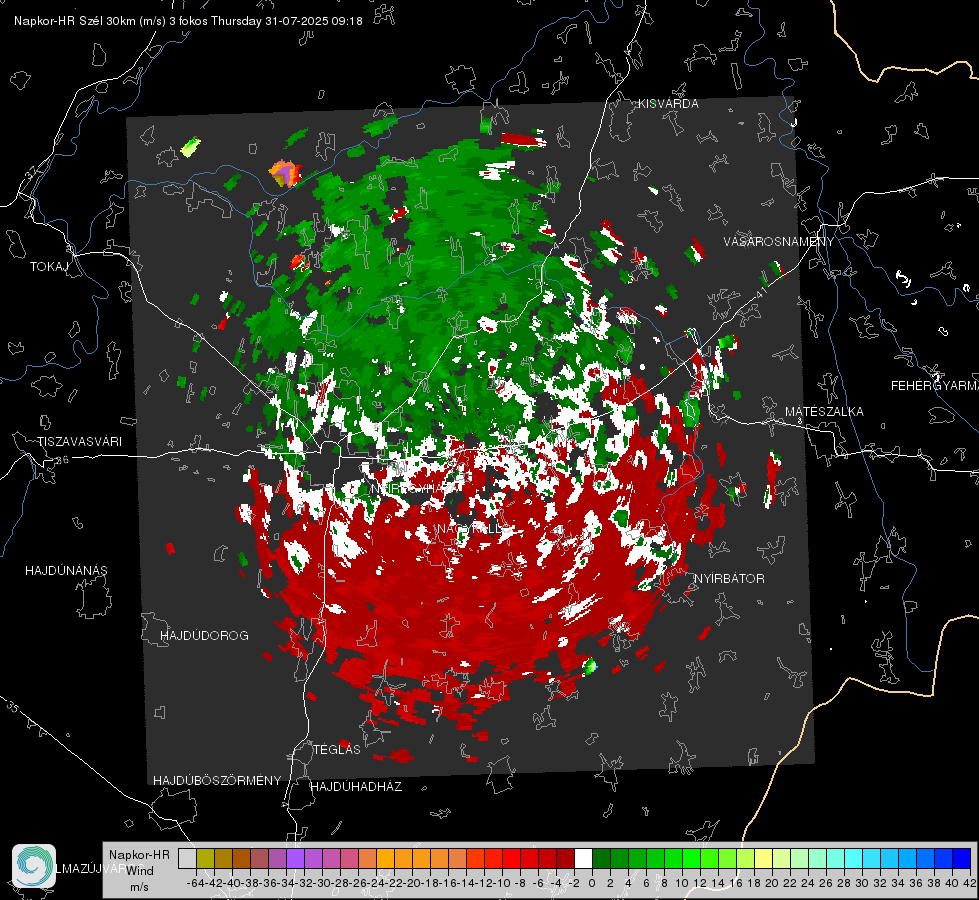Click the m/s unit label in legend
Image resolution: width=979 pixels, height=900 pixels.
(x=139, y=887)
